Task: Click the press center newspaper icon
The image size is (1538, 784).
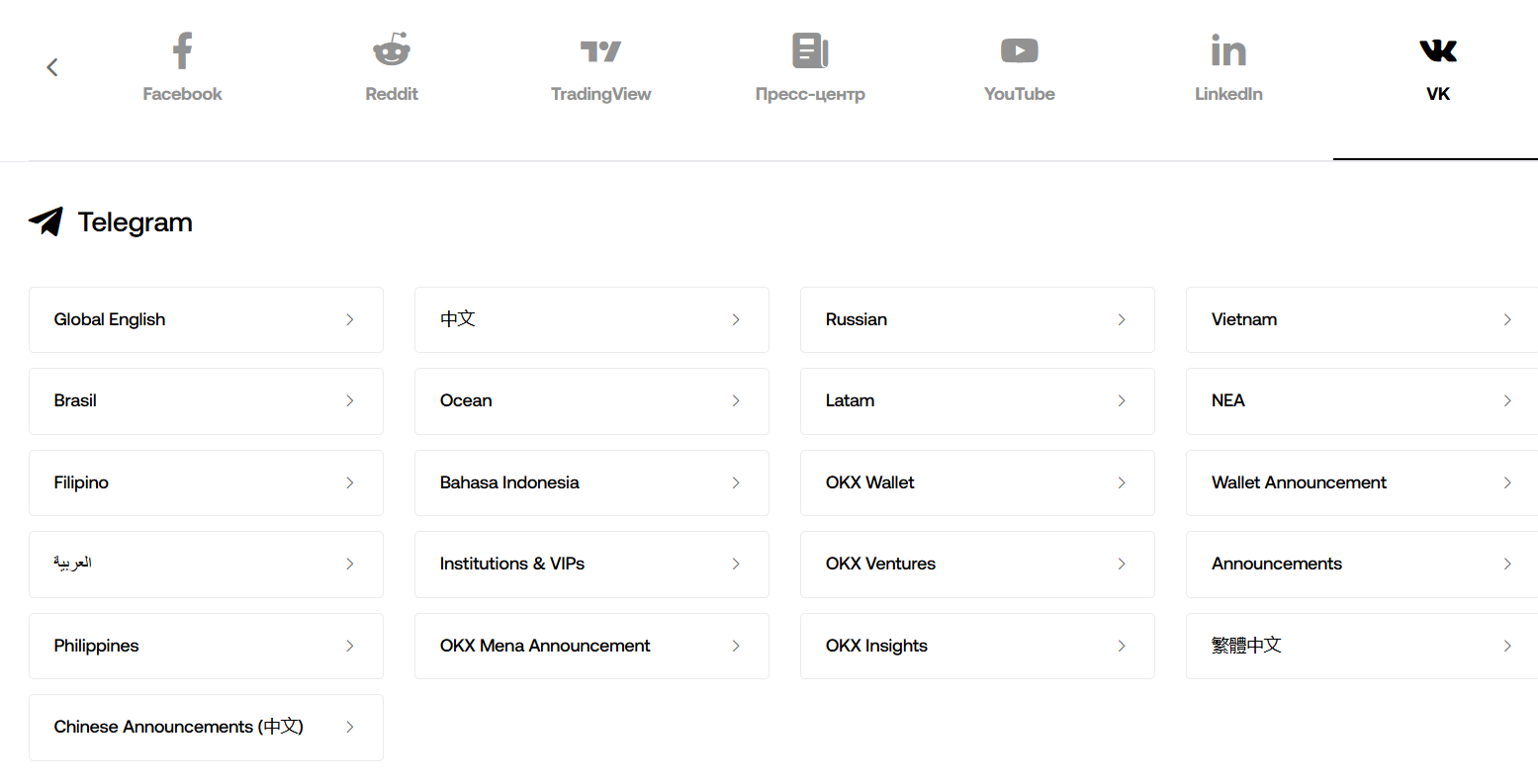Action: pyautogui.click(x=810, y=50)
